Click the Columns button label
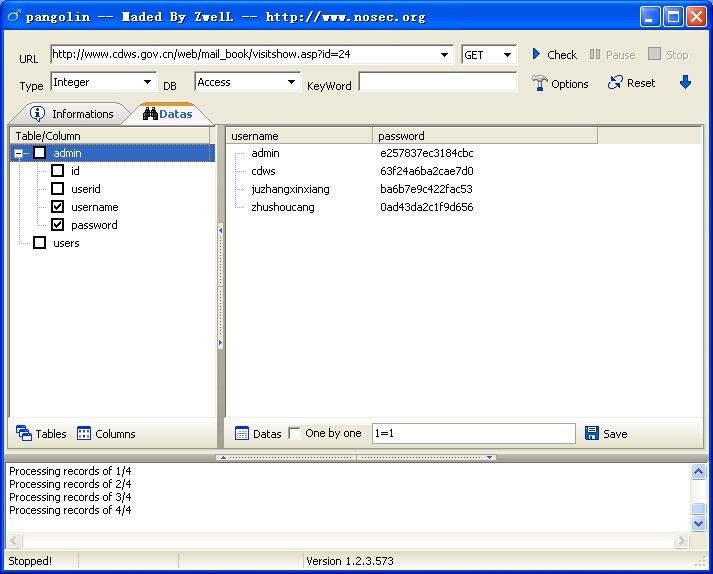The height and width of the screenshot is (574, 713). coord(115,434)
